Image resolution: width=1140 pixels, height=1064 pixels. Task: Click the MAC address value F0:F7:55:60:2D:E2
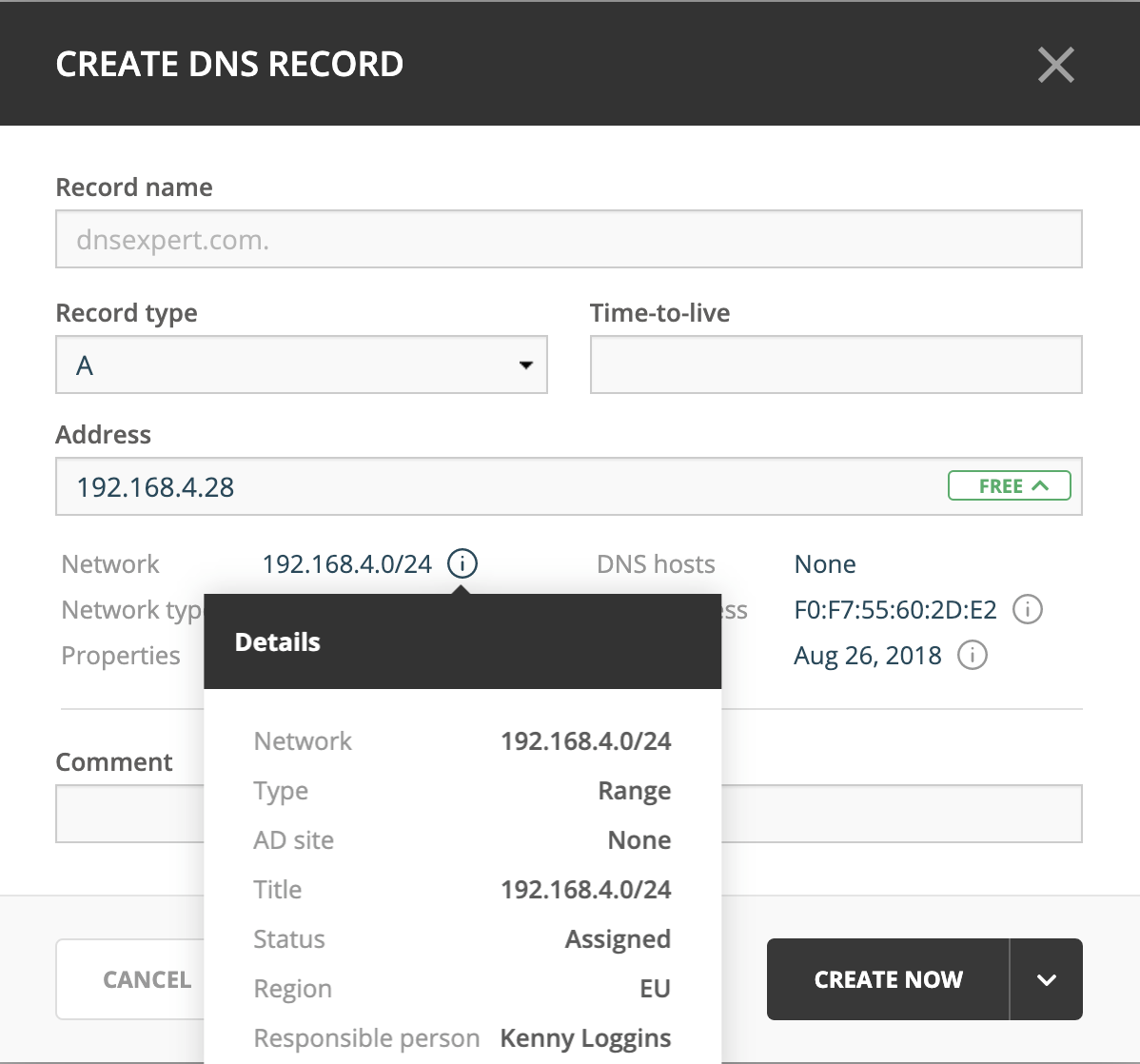coord(895,610)
